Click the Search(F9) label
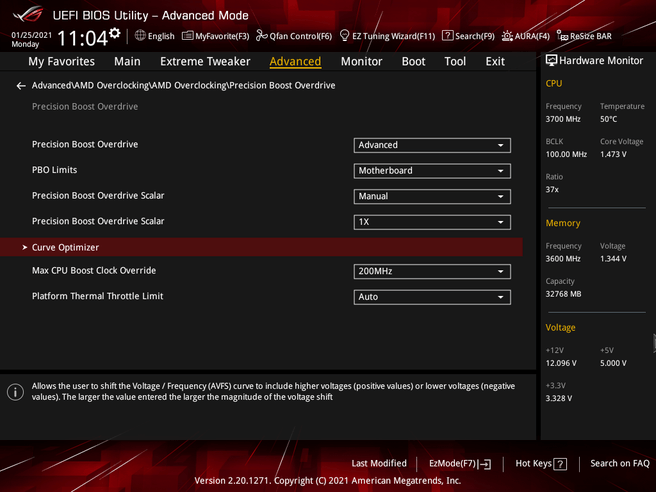This screenshot has width=656, height=492. (x=475, y=36)
